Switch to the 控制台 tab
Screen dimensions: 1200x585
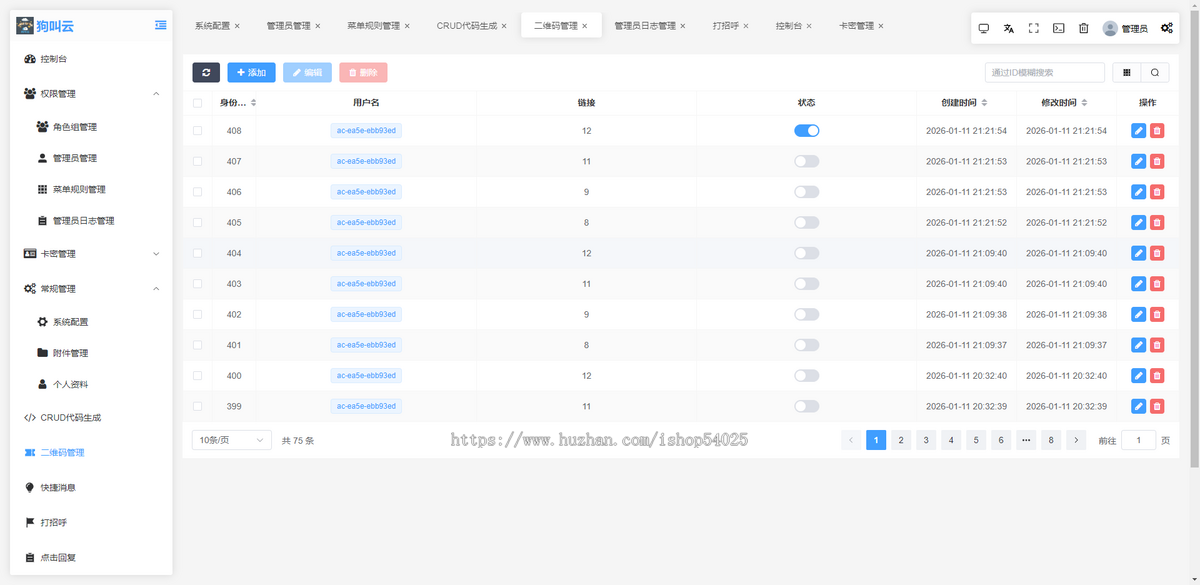[788, 26]
